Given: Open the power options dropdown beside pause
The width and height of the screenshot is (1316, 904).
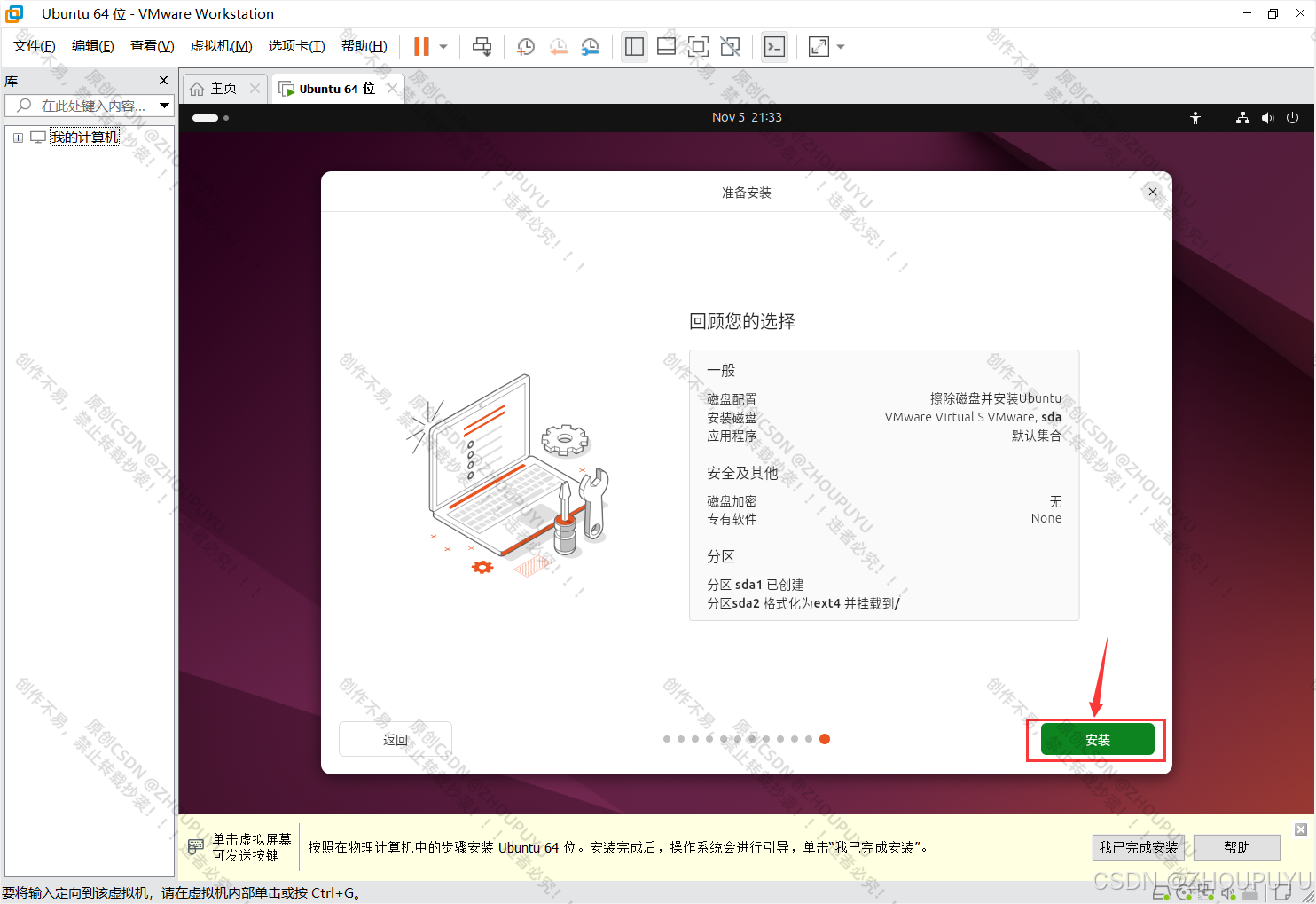Looking at the screenshot, I should (x=443, y=47).
